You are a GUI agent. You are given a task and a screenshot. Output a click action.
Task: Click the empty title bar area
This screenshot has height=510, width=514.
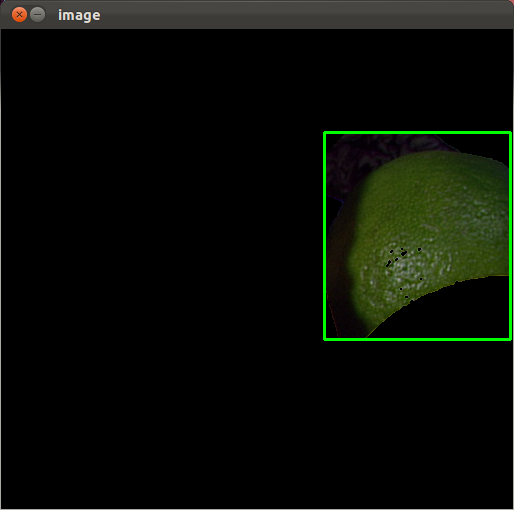click(x=300, y=15)
